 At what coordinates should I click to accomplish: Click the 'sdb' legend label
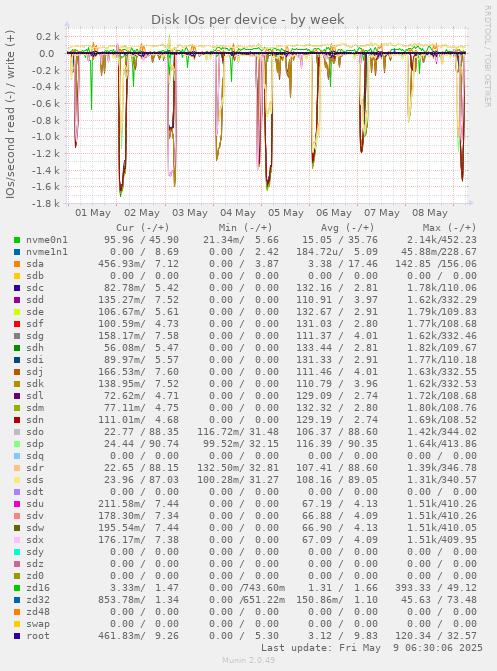(x=35, y=276)
